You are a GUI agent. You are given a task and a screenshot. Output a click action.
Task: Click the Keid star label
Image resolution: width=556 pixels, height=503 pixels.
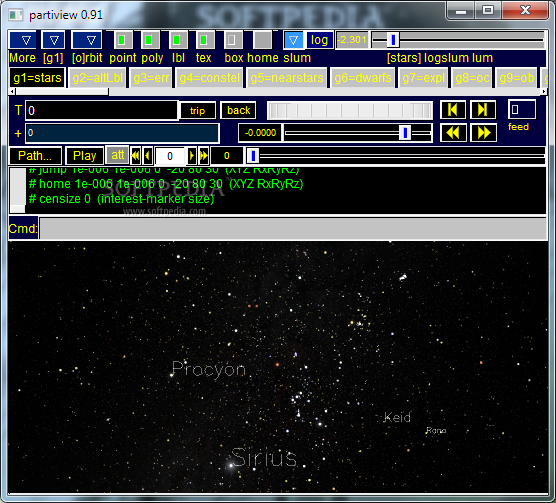tap(397, 417)
